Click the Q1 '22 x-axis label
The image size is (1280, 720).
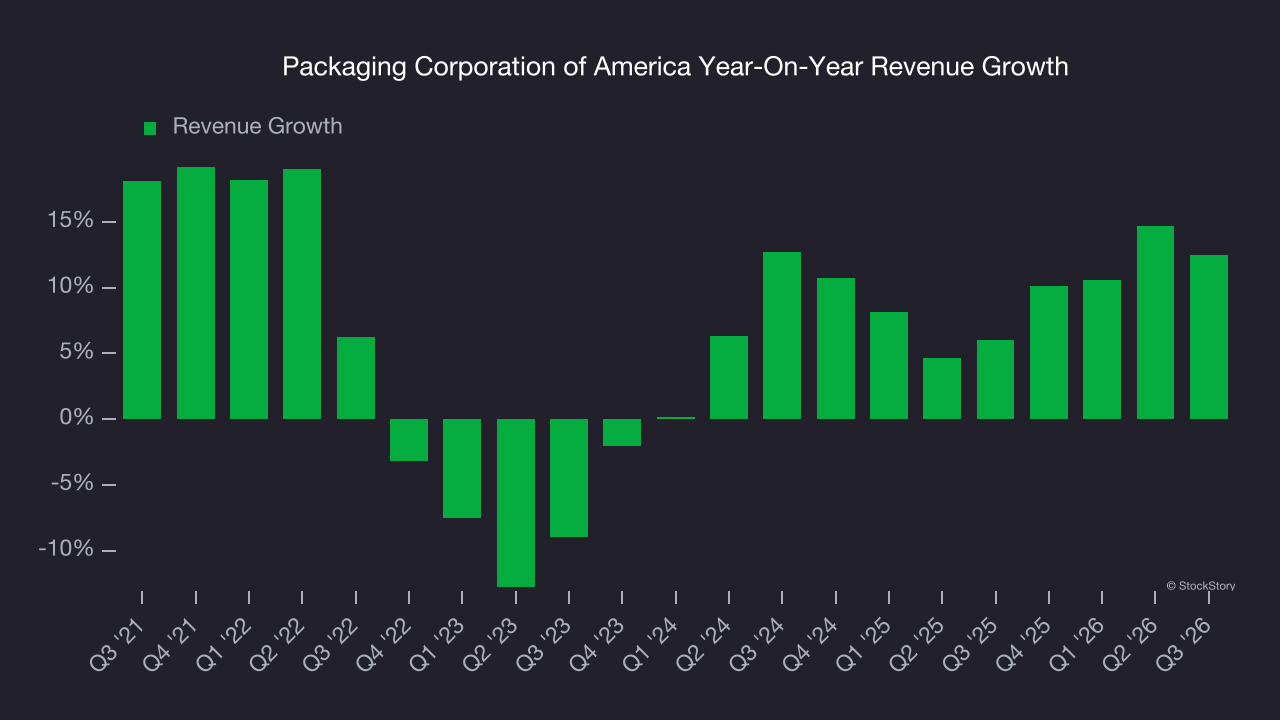click(223, 645)
